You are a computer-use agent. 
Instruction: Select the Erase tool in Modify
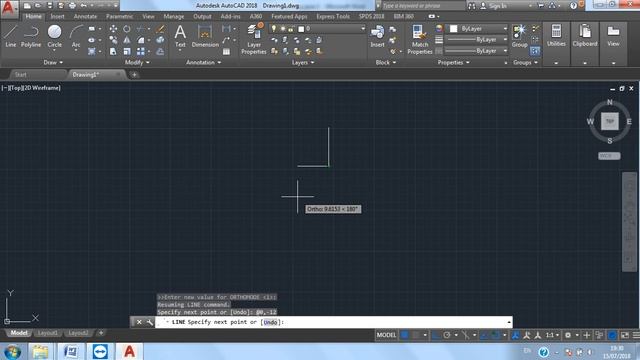[160, 29]
